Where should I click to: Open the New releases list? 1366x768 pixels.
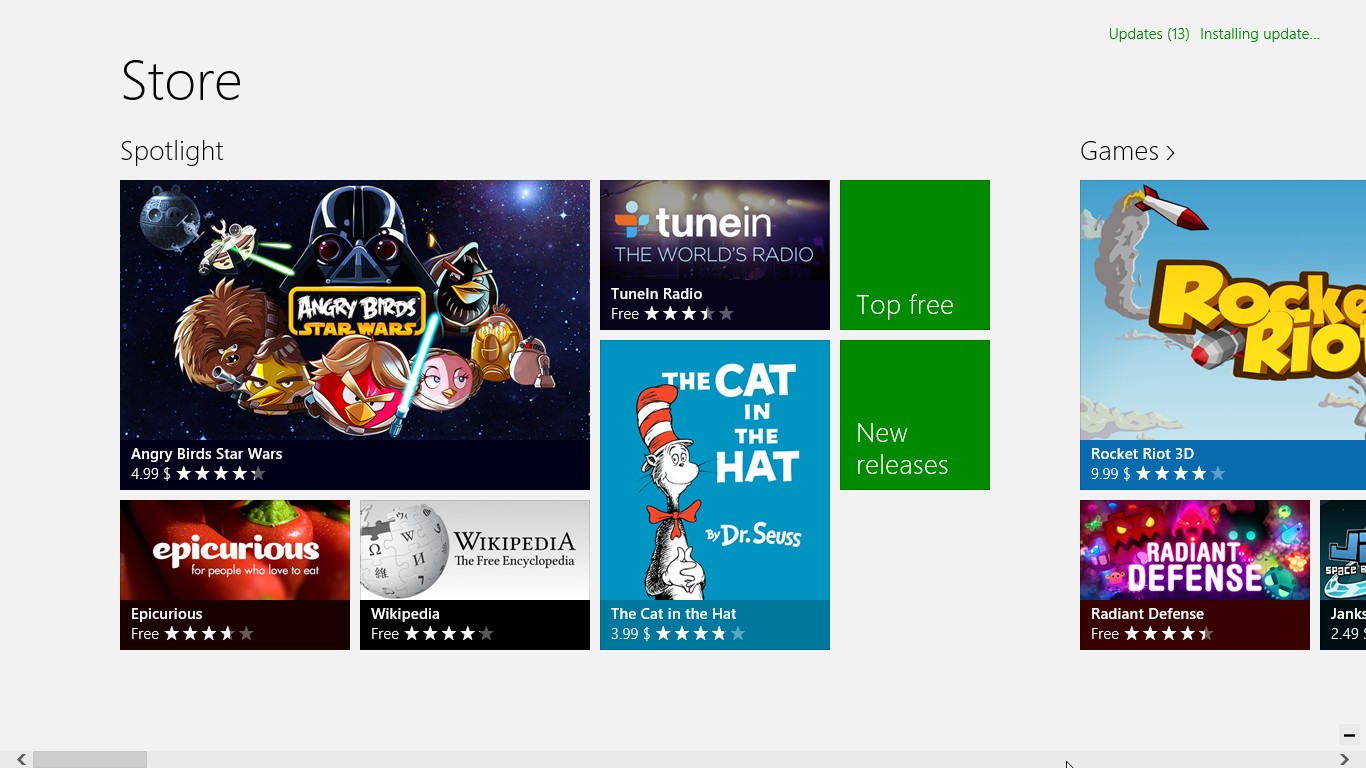click(x=915, y=415)
